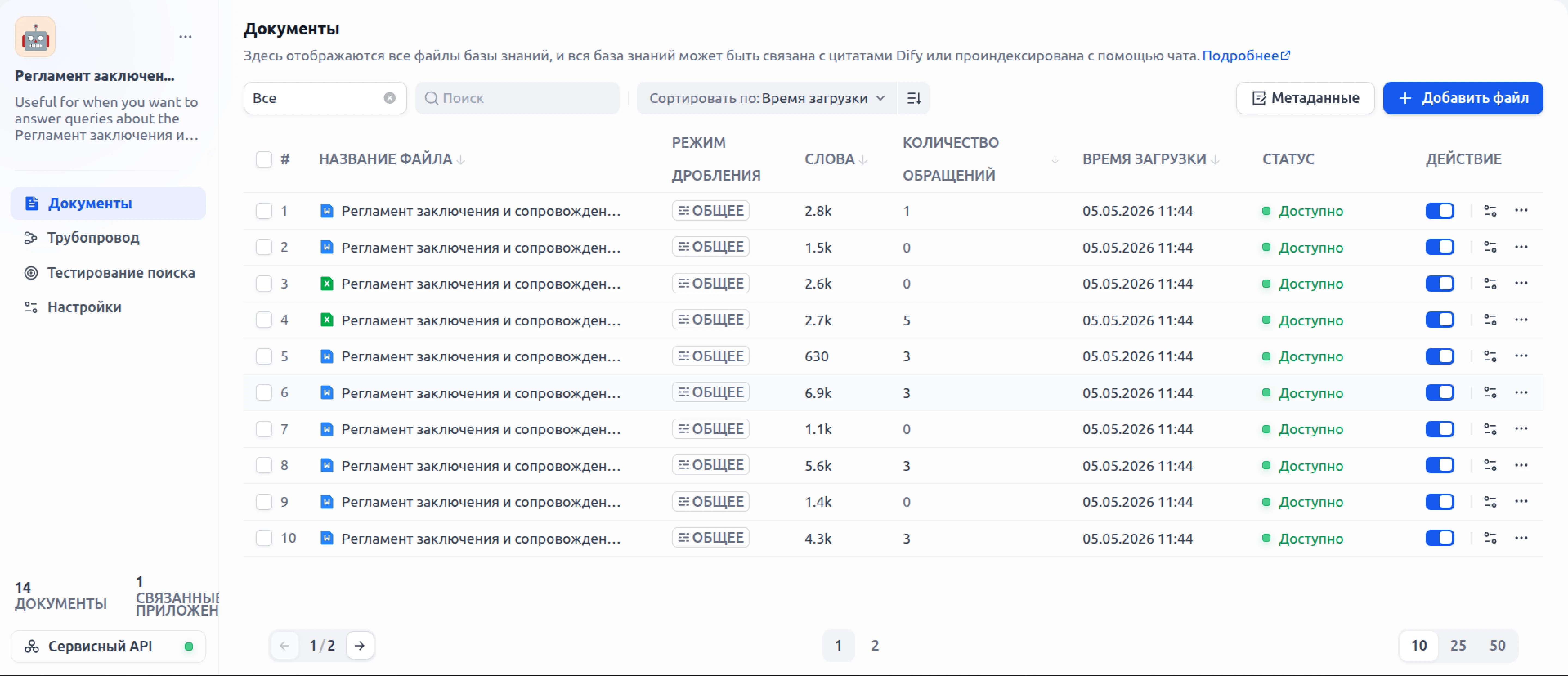Show 50 documents per page
Viewport: 1568px width, 676px height.
(1497, 645)
